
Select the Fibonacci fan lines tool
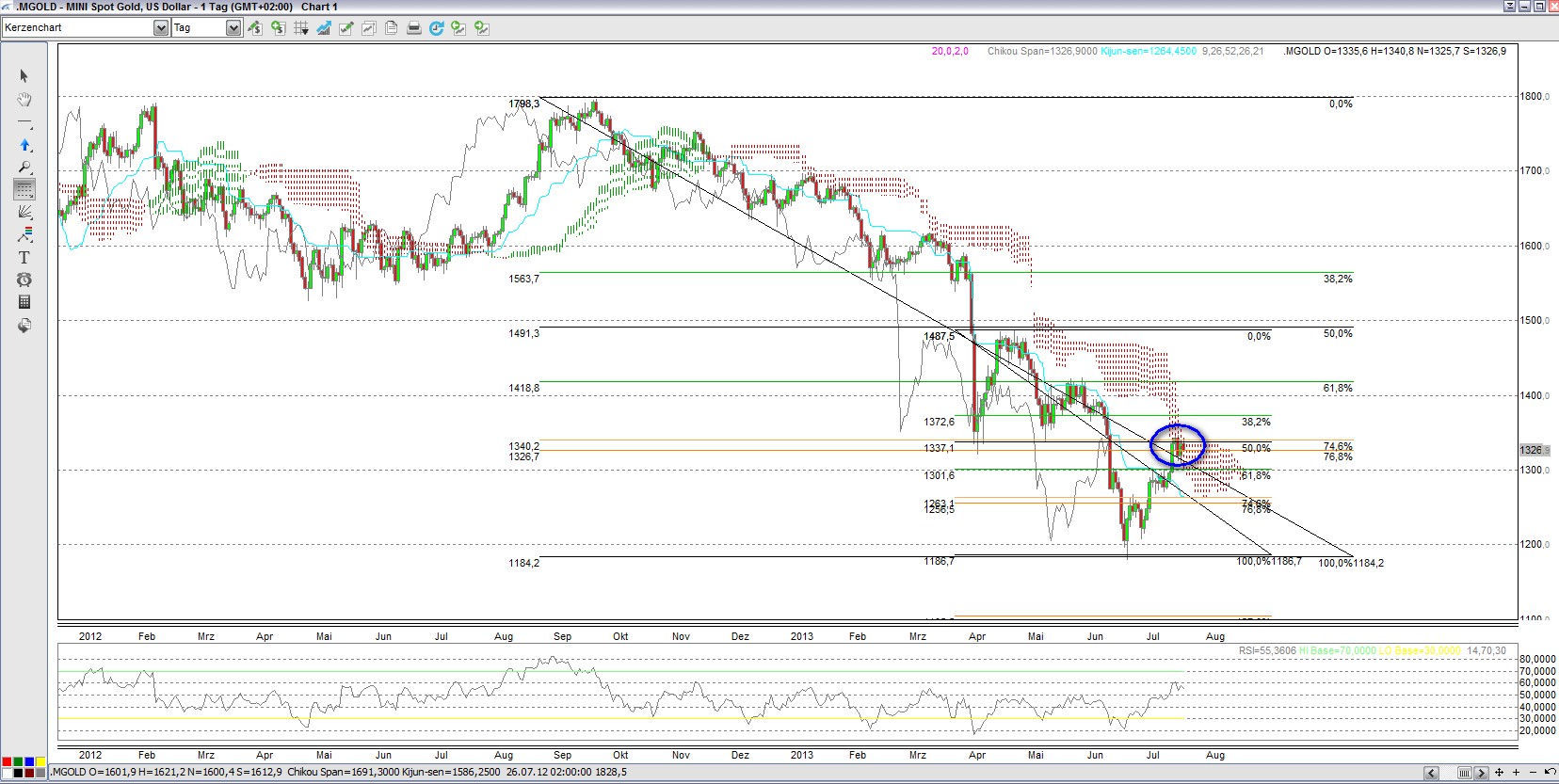24,213
